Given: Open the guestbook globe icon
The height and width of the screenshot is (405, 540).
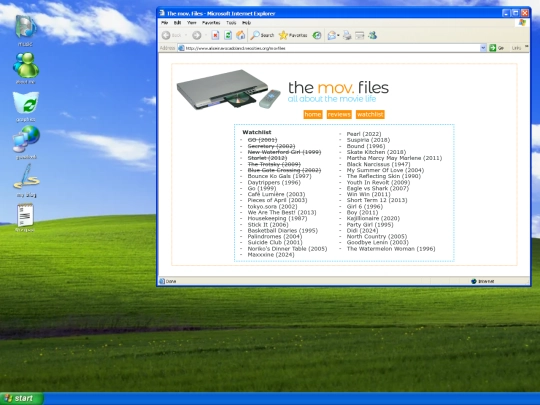Looking at the screenshot, I should click(x=26, y=139).
